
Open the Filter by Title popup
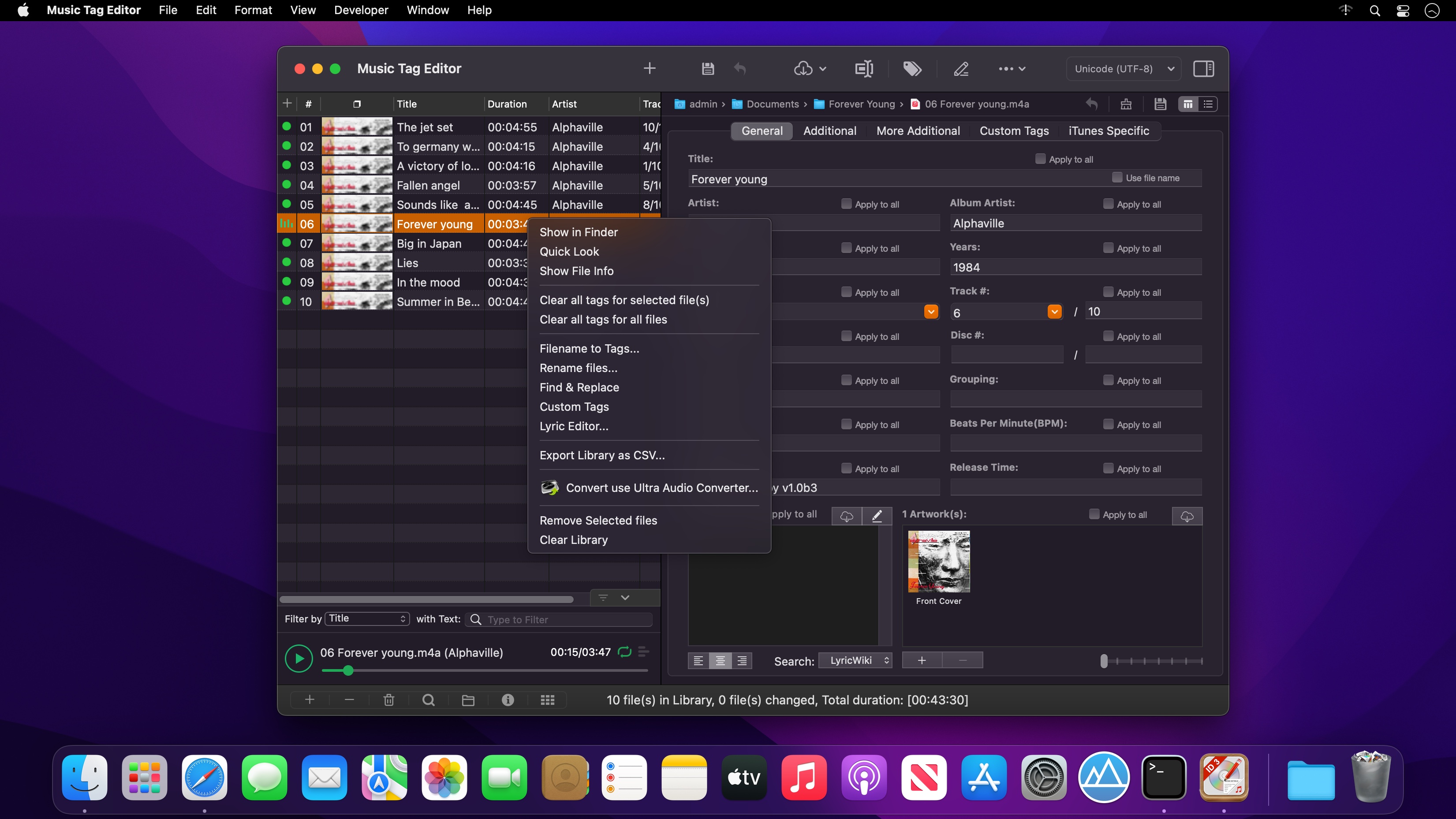coord(367,619)
